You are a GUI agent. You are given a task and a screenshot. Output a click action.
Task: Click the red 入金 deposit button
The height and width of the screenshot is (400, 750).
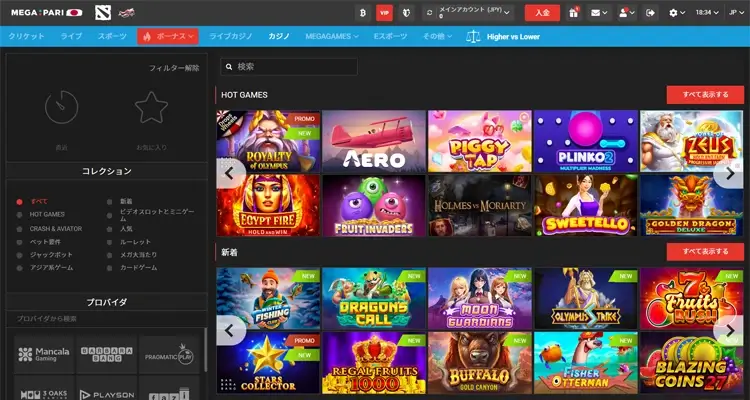coord(542,13)
